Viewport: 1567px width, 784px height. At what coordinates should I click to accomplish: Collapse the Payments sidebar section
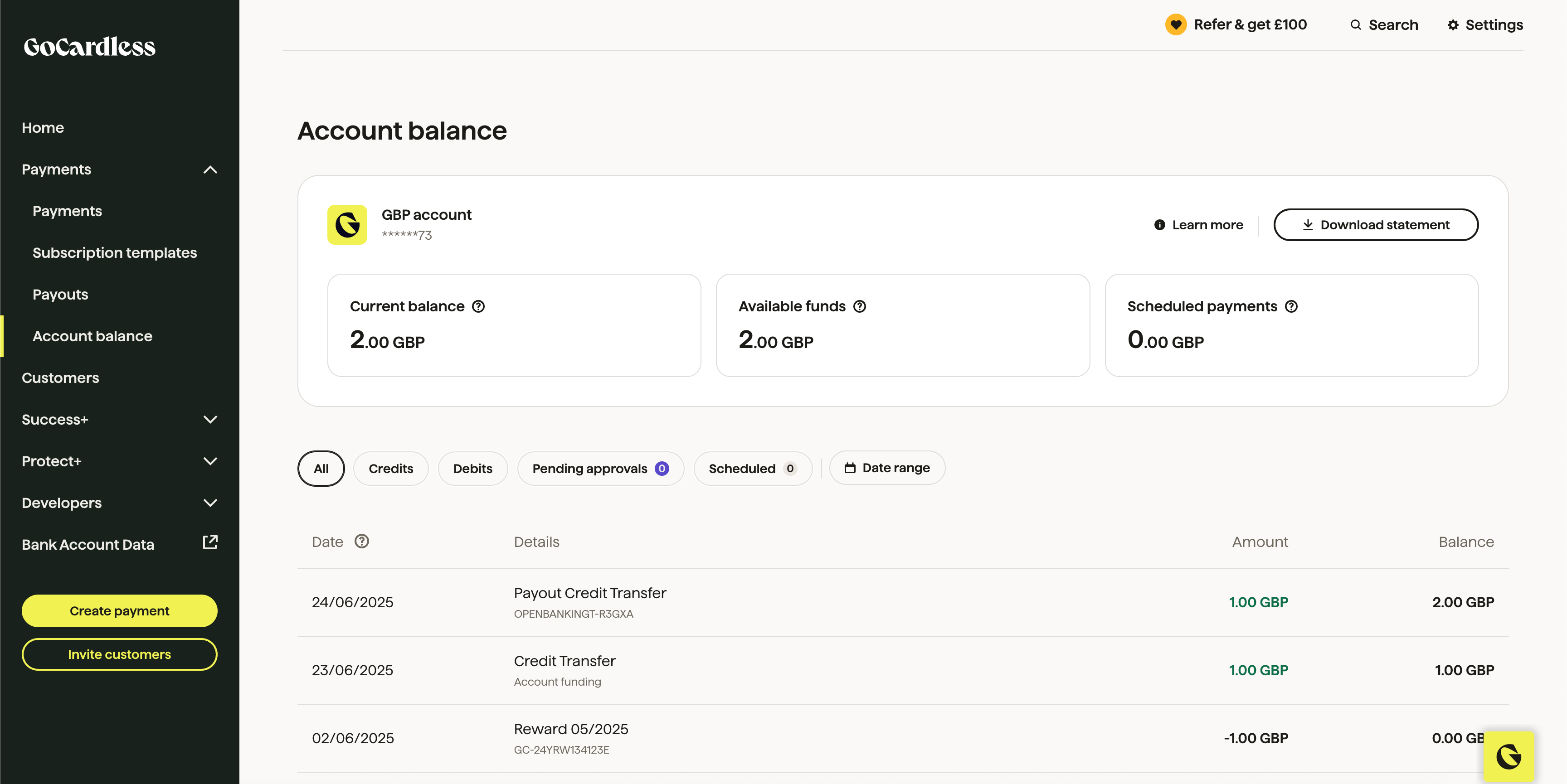pos(210,169)
